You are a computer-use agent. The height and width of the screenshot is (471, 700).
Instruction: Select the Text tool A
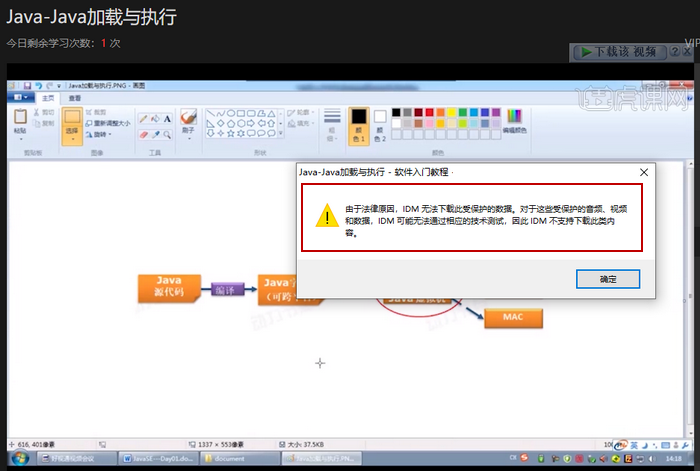tap(167, 119)
